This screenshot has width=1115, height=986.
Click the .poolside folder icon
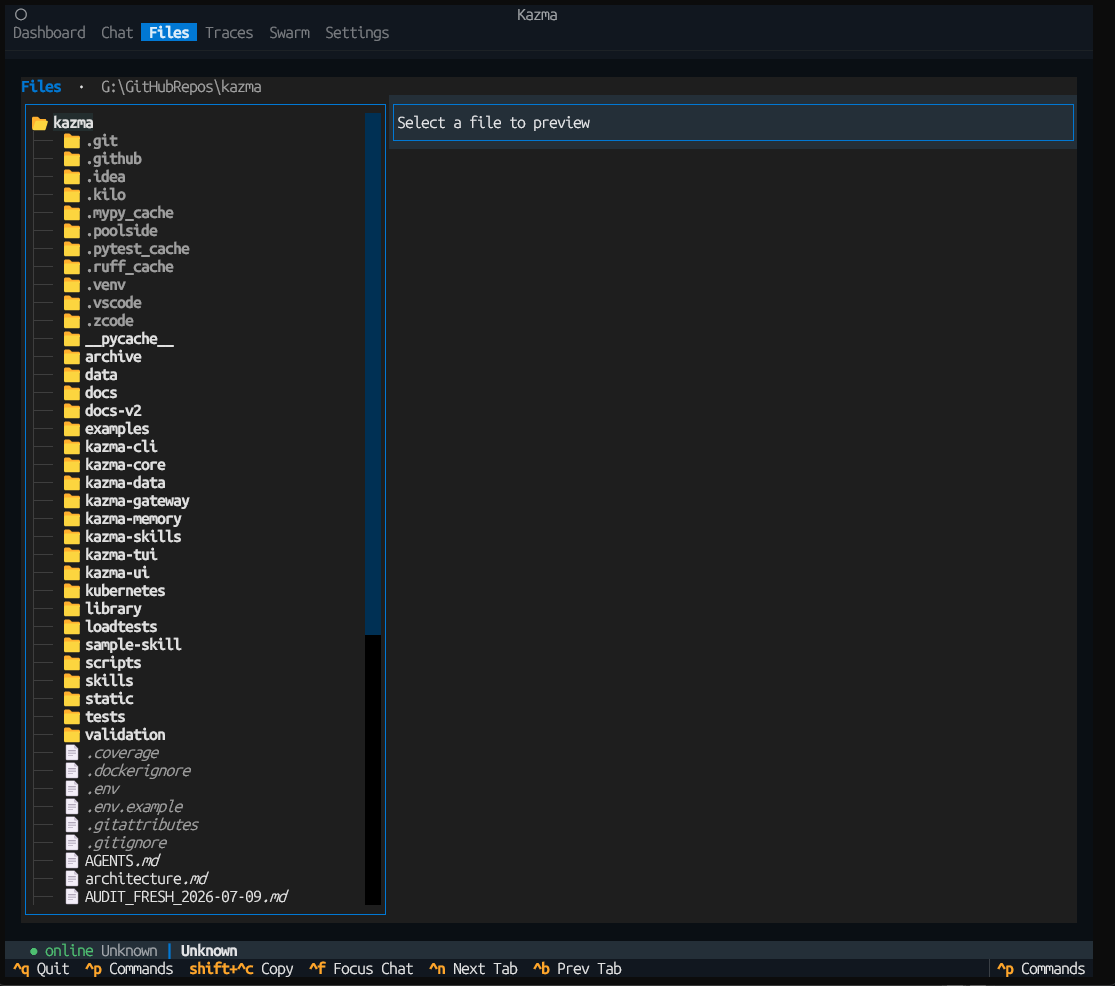[72, 231]
